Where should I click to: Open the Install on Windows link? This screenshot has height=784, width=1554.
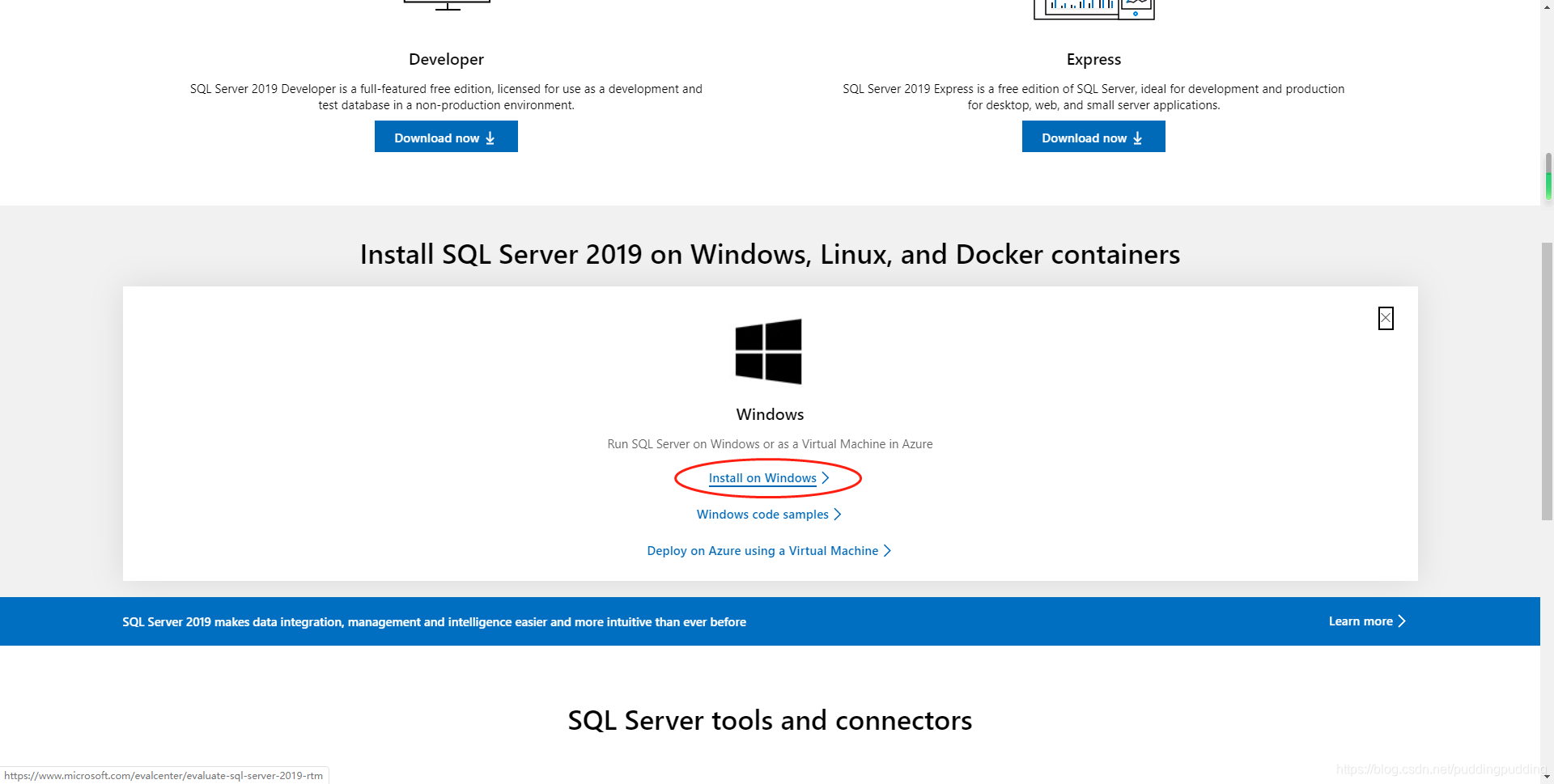[768, 478]
